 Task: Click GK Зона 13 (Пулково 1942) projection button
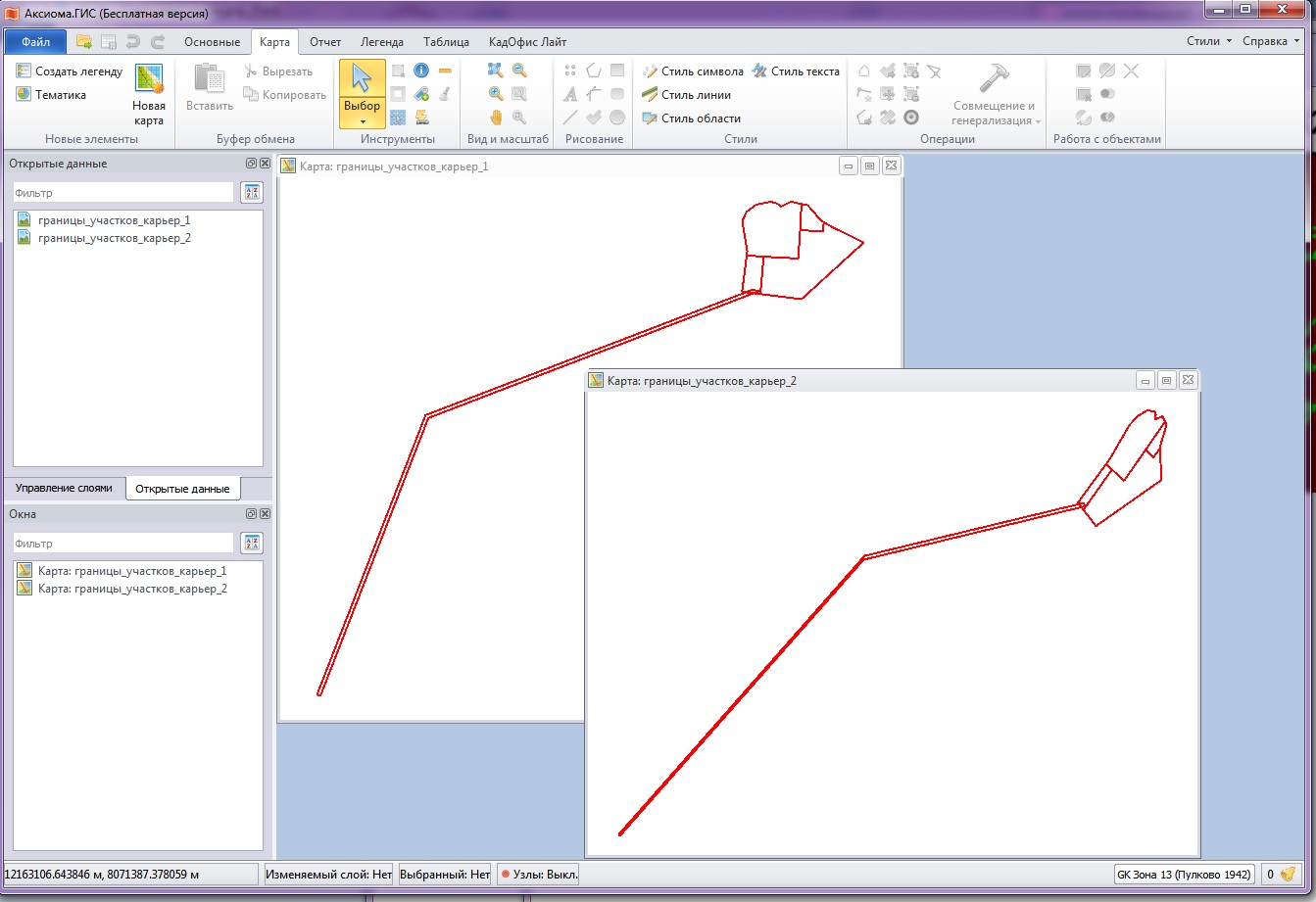1184,874
